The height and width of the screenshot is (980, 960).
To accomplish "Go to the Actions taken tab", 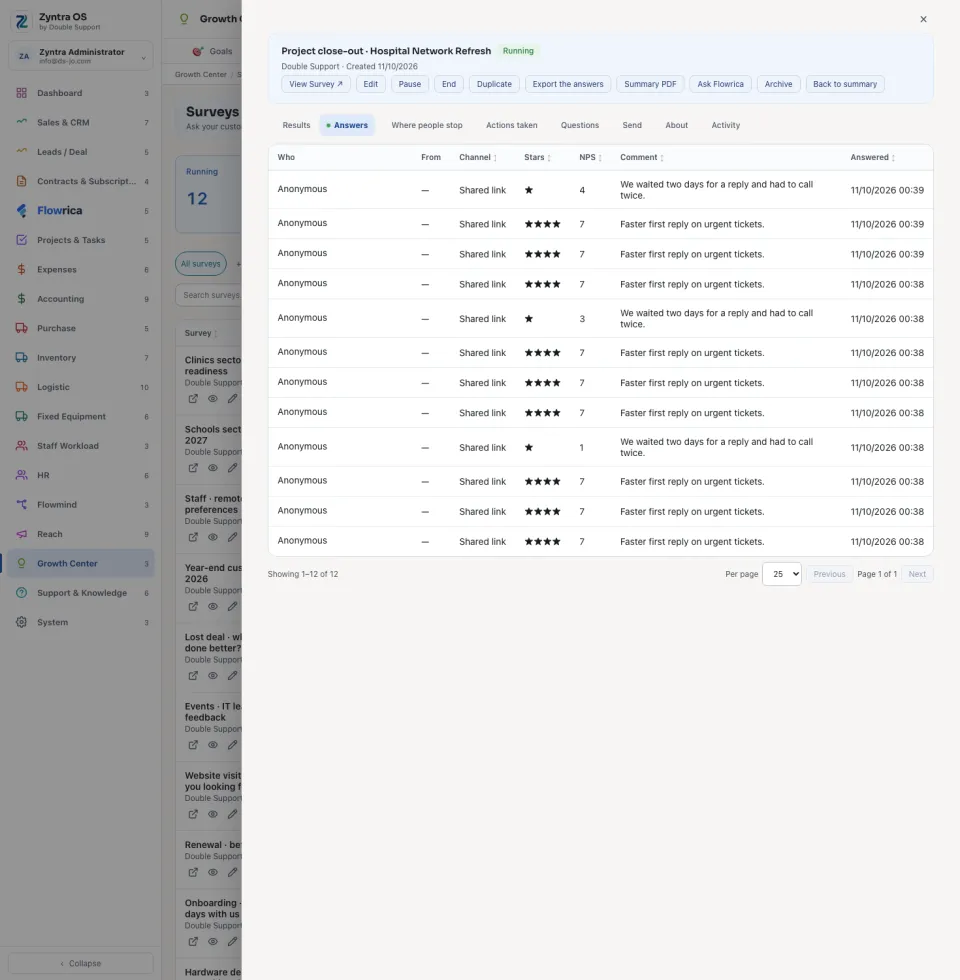I will (x=512, y=125).
